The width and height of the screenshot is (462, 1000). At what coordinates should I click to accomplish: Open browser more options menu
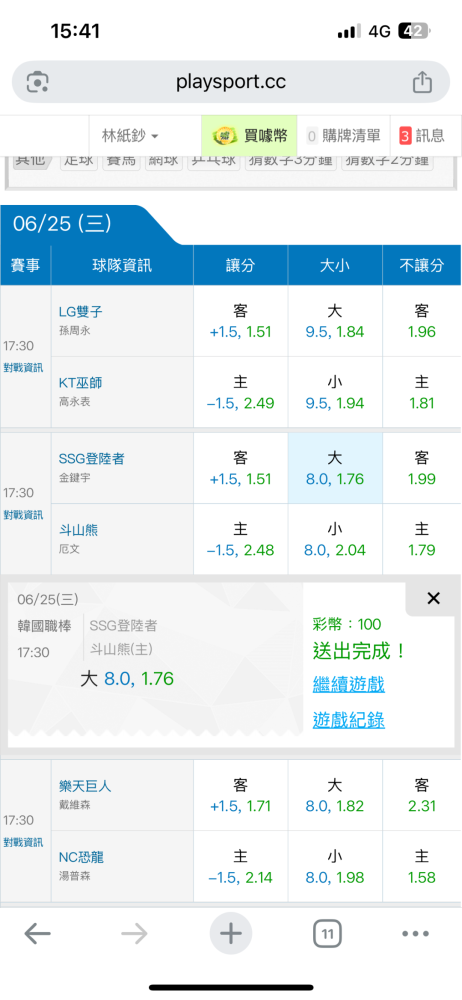pos(415,934)
